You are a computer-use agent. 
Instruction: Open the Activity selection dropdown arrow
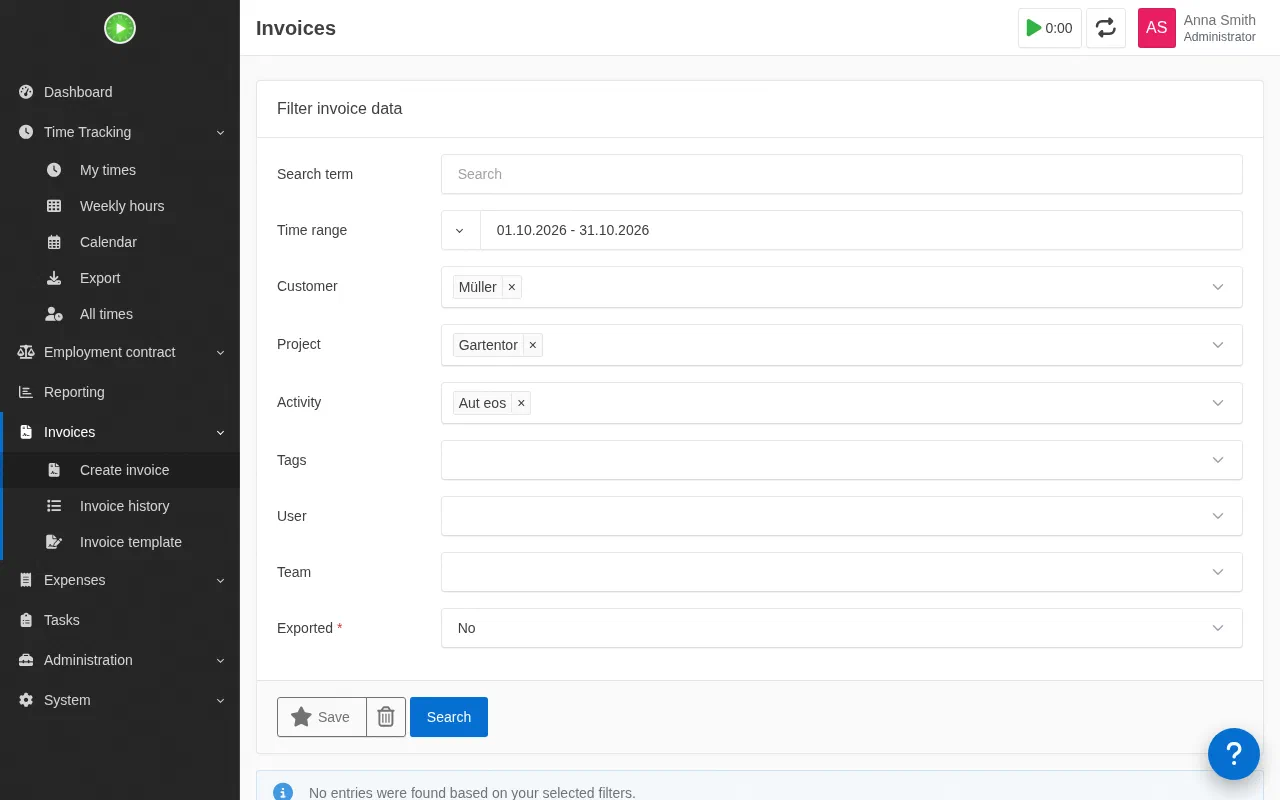[1218, 403]
